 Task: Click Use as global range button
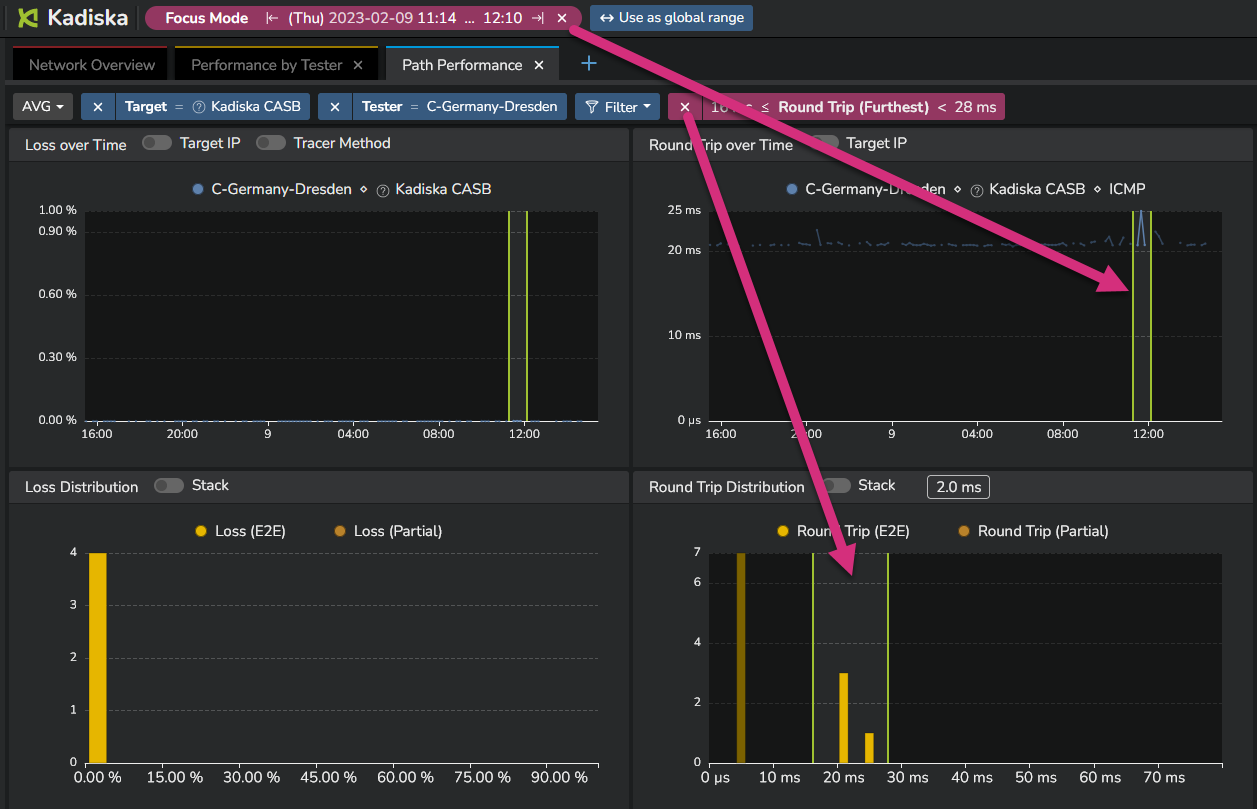point(671,18)
